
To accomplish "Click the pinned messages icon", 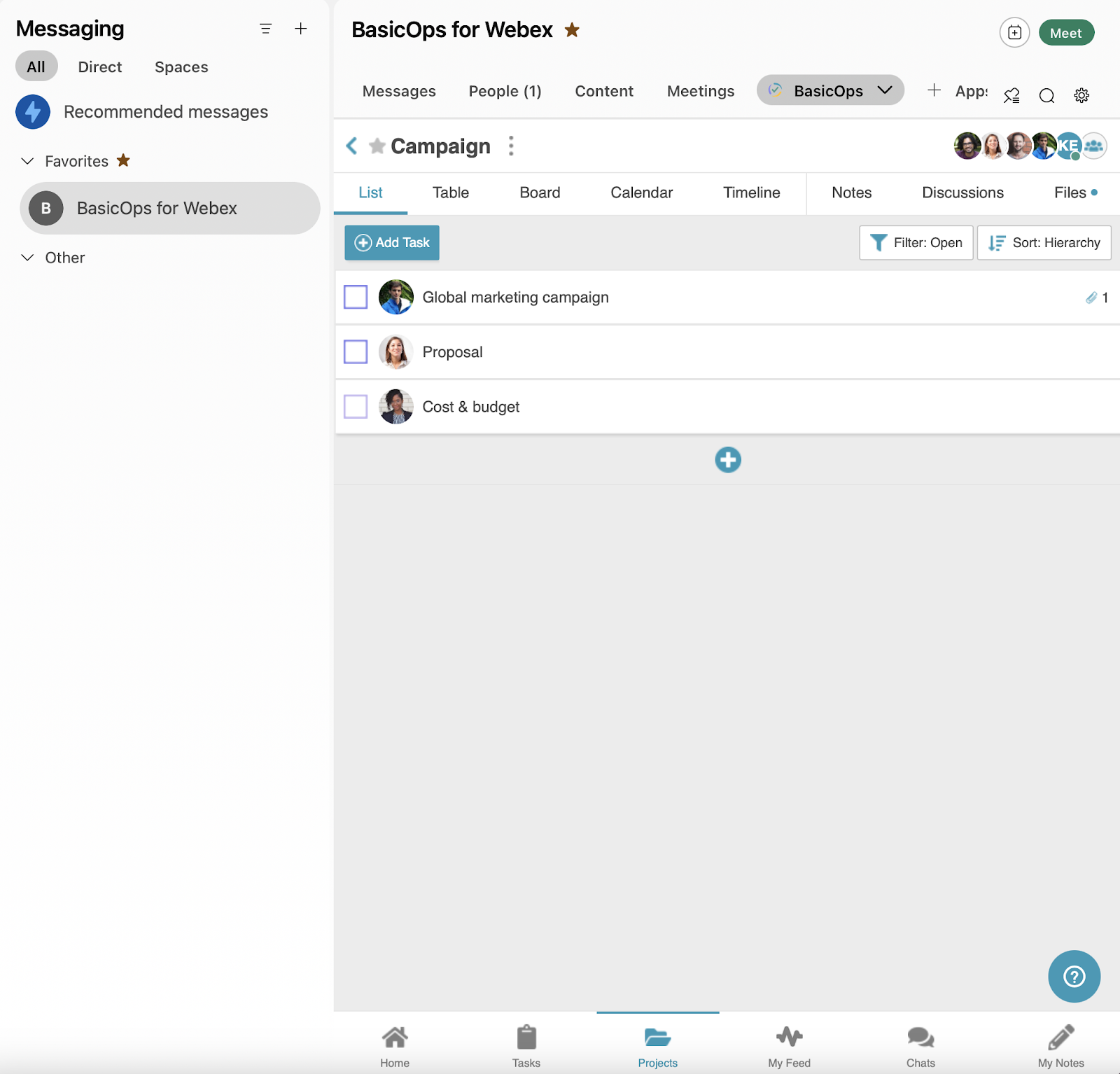I will 1011,95.
